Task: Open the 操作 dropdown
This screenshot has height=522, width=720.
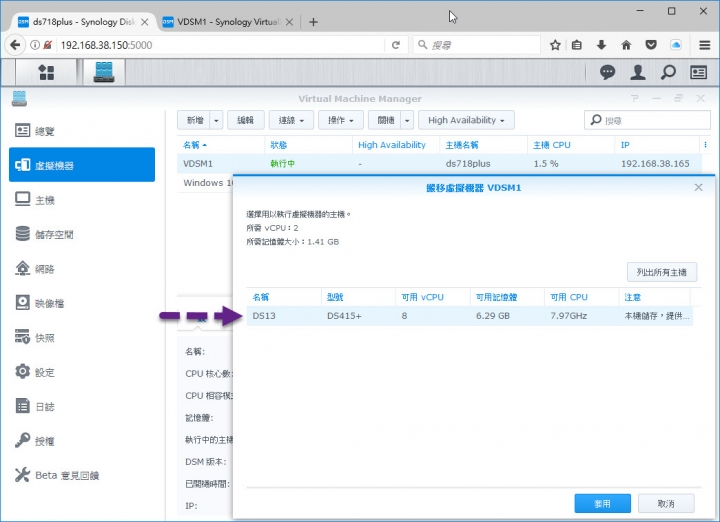Action: pyautogui.click(x=341, y=120)
